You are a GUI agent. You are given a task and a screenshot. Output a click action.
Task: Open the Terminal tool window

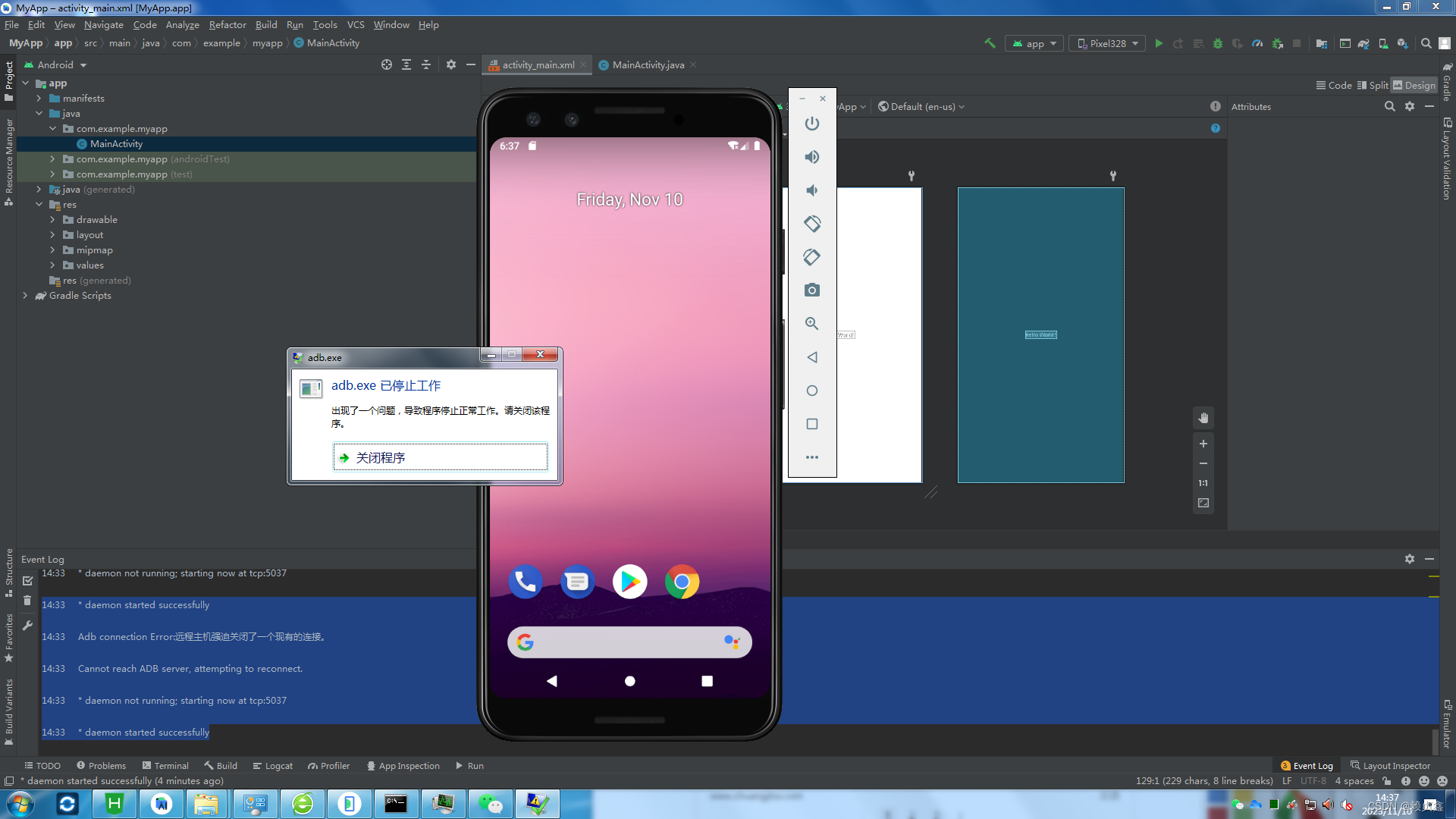(x=165, y=766)
